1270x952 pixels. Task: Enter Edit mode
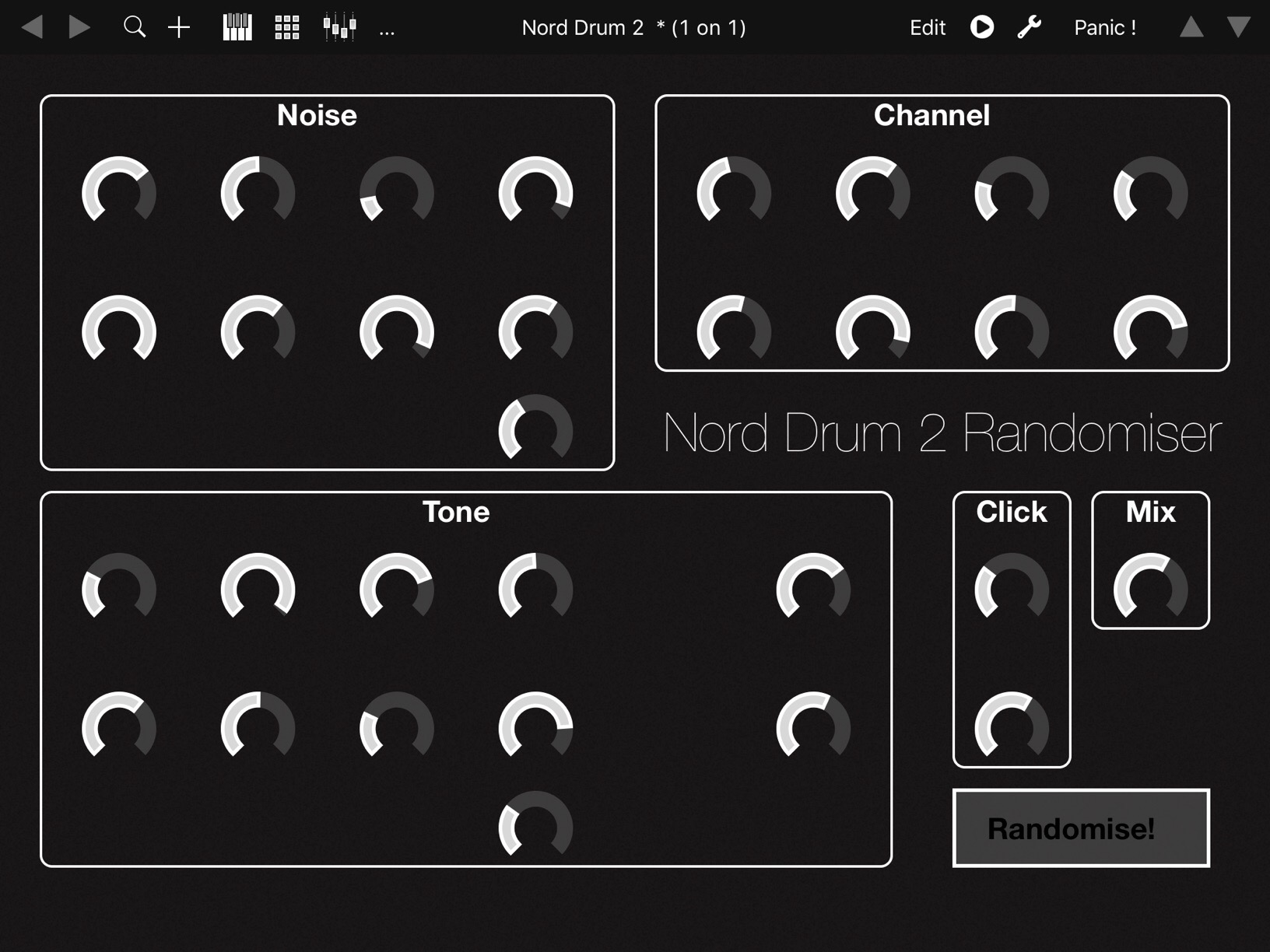[x=928, y=27]
